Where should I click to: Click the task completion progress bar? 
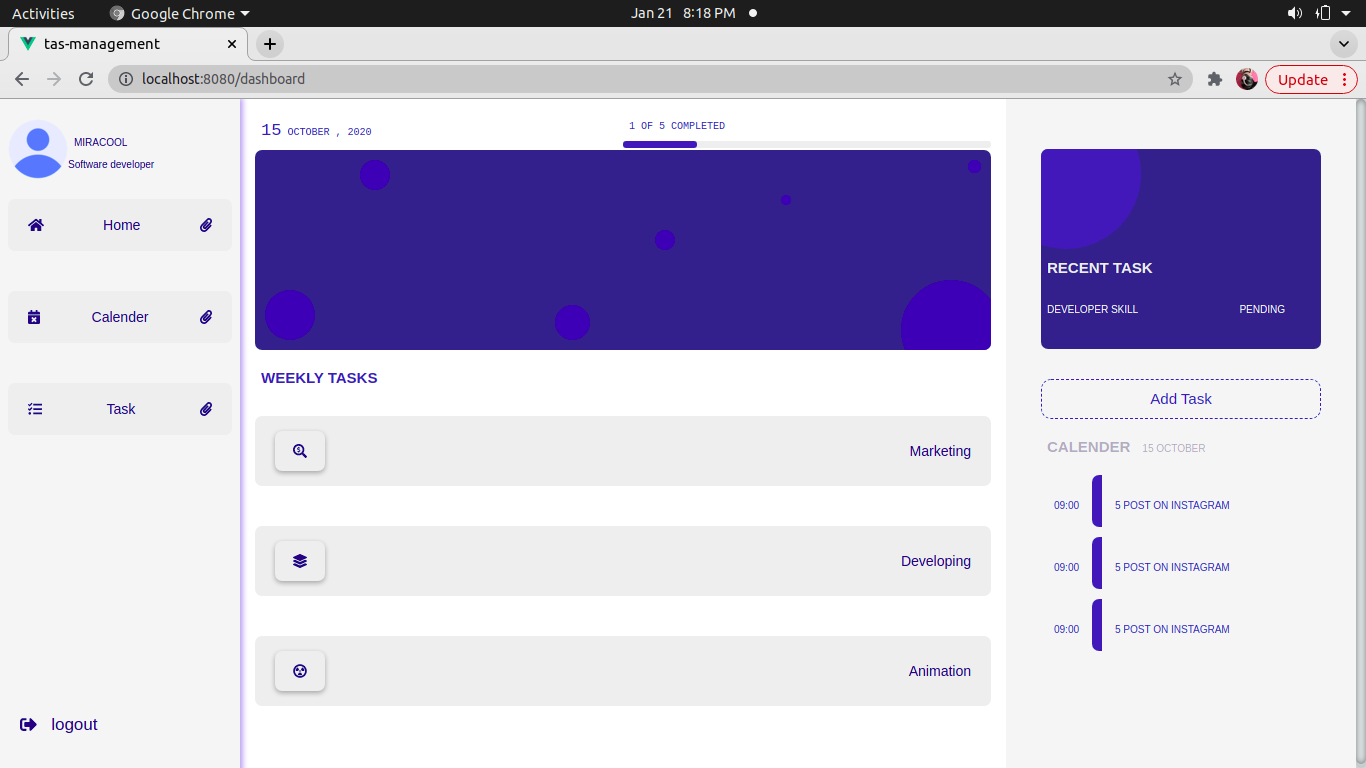tap(806, 144)
